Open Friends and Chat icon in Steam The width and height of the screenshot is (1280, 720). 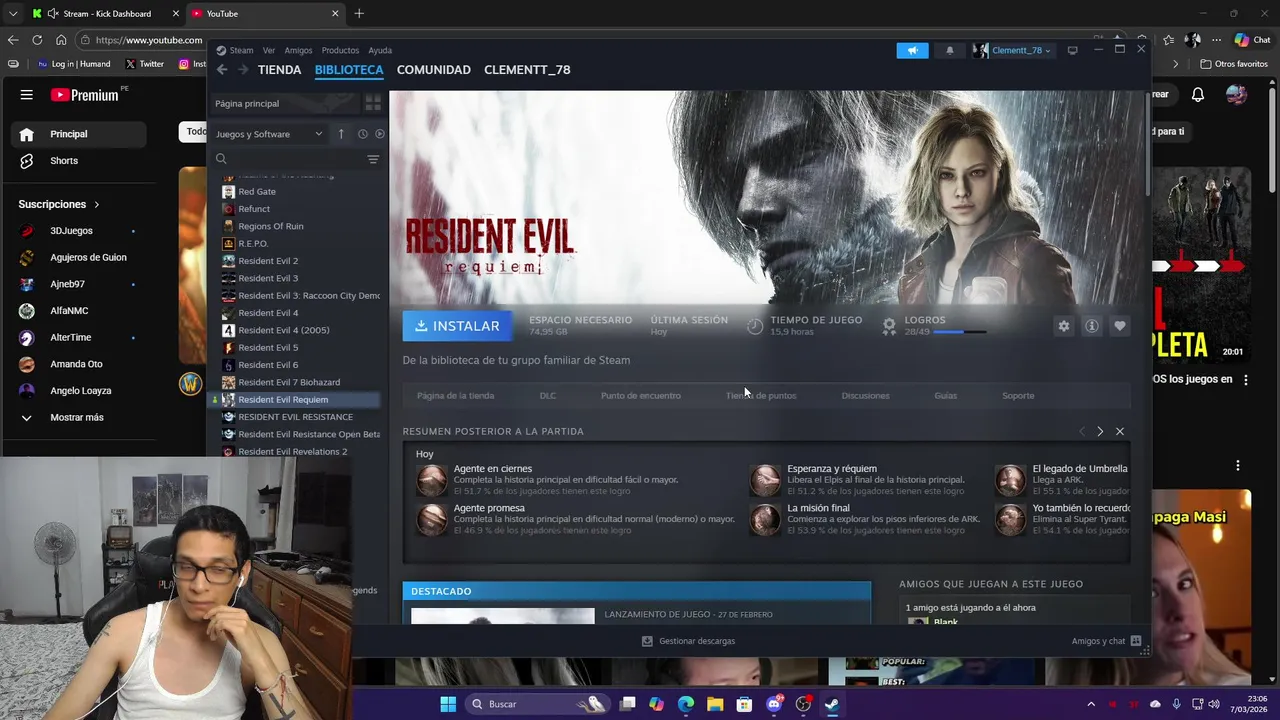point(1136,641)
